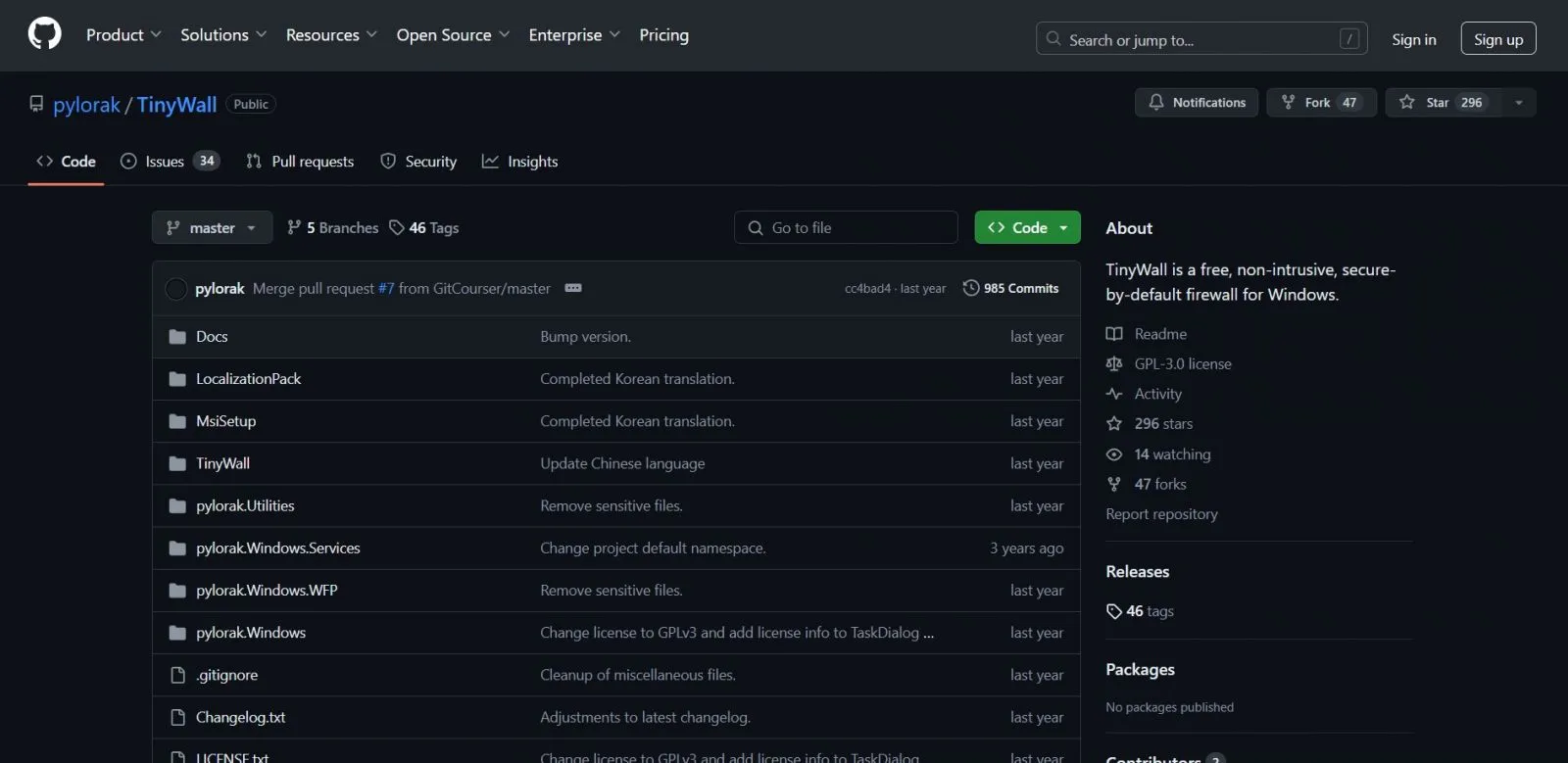Open the green Code dropdown button
This screenshot has width=1568, height=763.
pos(1028,227)
